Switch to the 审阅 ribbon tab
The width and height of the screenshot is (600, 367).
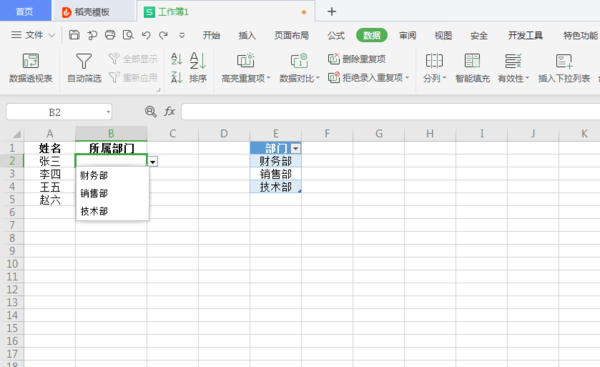(408, 36)
